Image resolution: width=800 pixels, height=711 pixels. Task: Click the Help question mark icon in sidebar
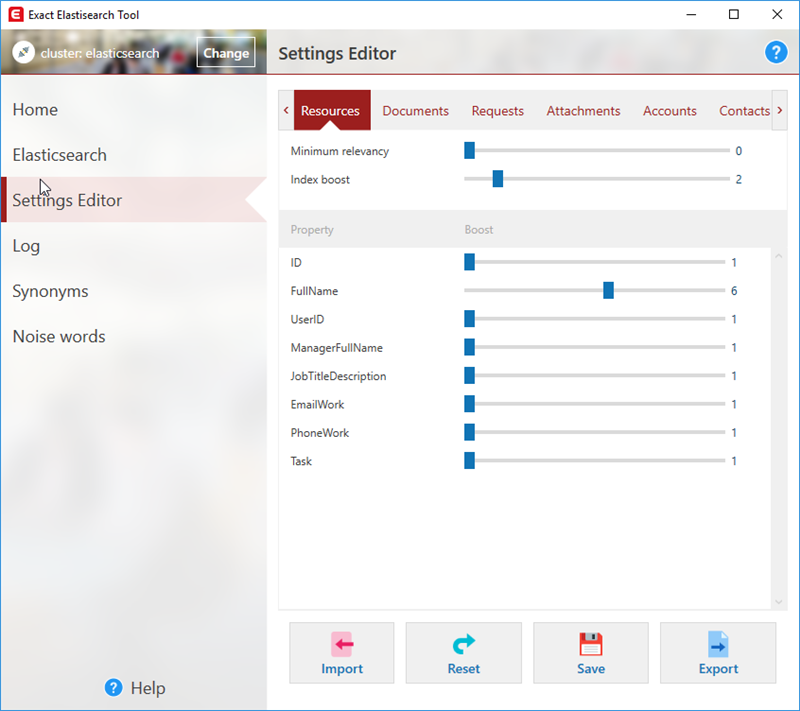tap(113, 688)
